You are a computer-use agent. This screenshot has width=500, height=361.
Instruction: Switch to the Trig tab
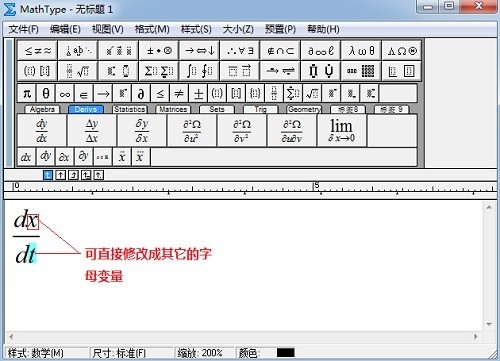(x=260, y=109)
